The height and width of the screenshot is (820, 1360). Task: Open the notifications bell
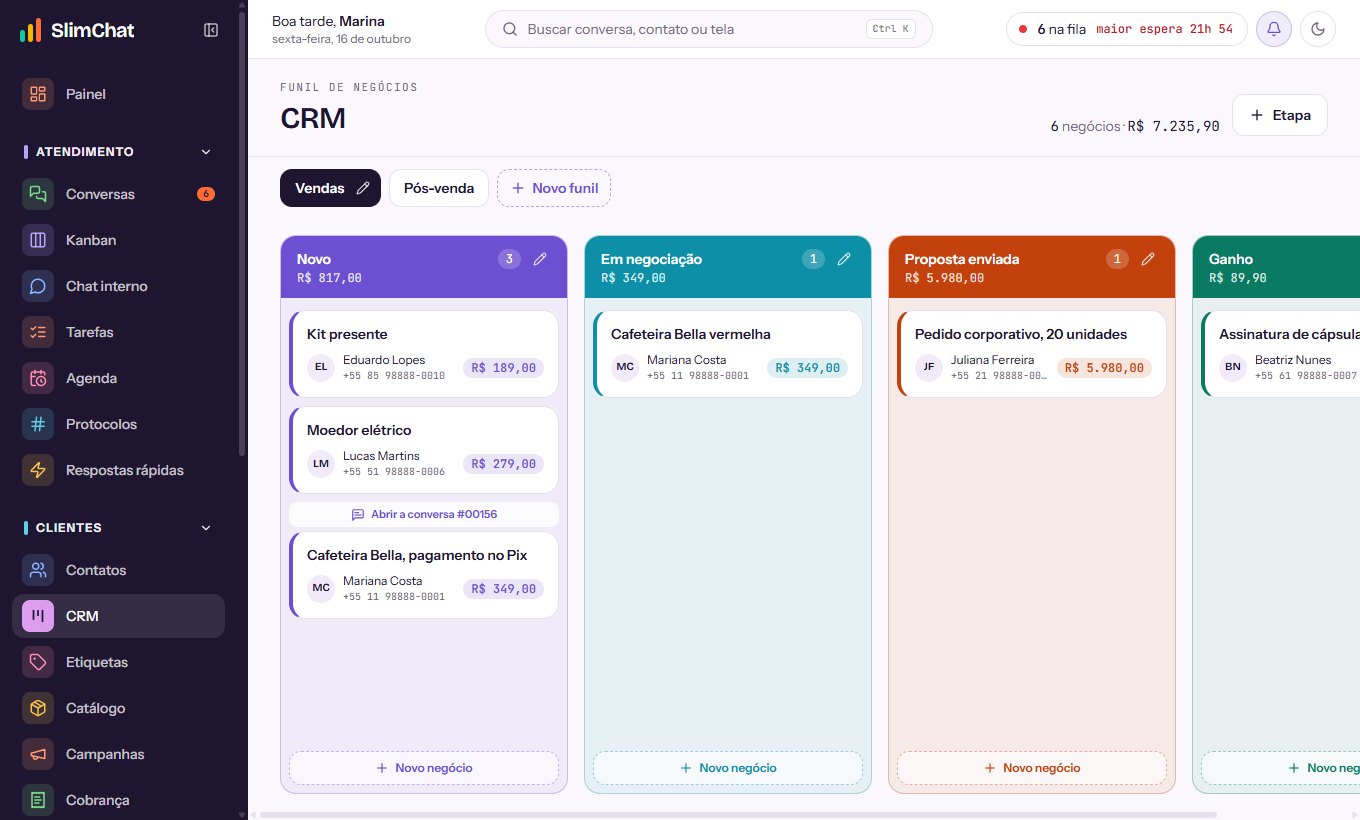click(x=1274, y=29)
